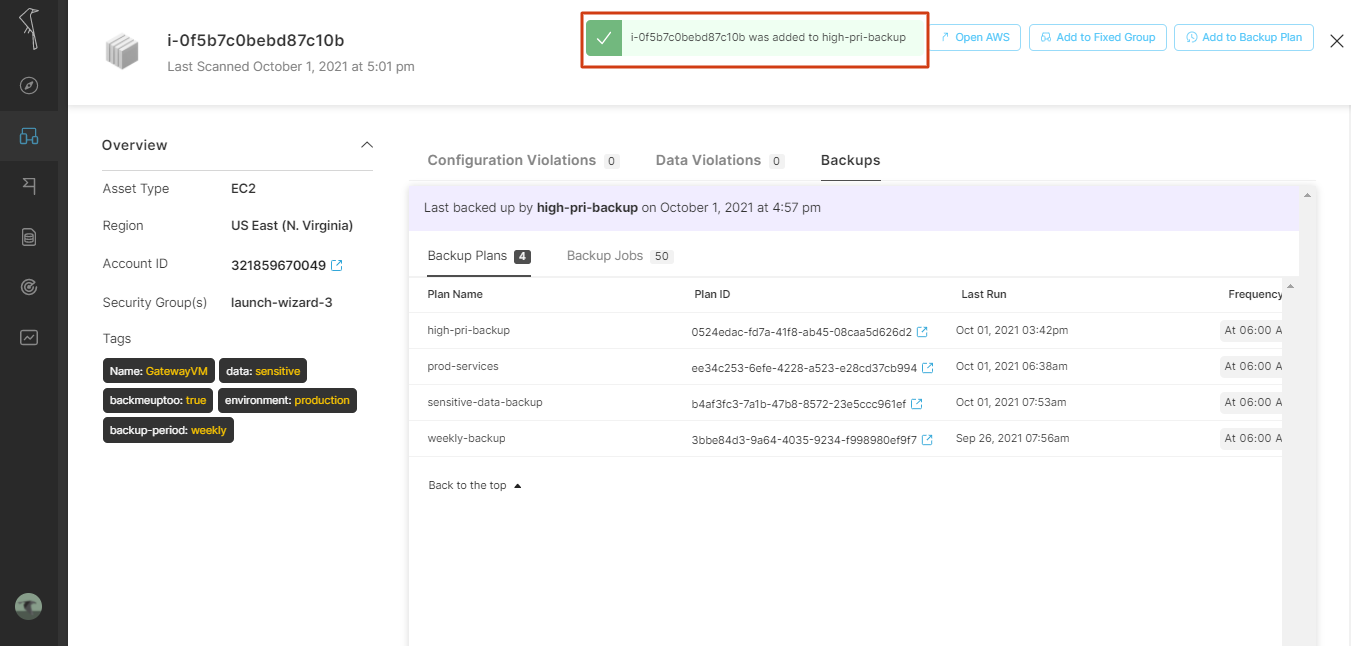Click Back to the top link

coord(475,485)
